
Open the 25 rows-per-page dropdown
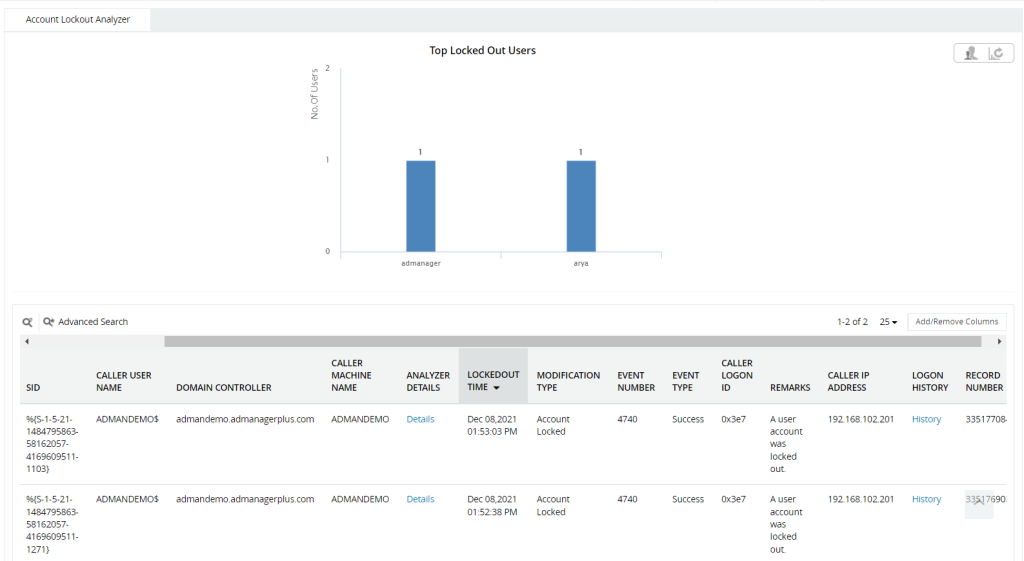click(888, 322)
